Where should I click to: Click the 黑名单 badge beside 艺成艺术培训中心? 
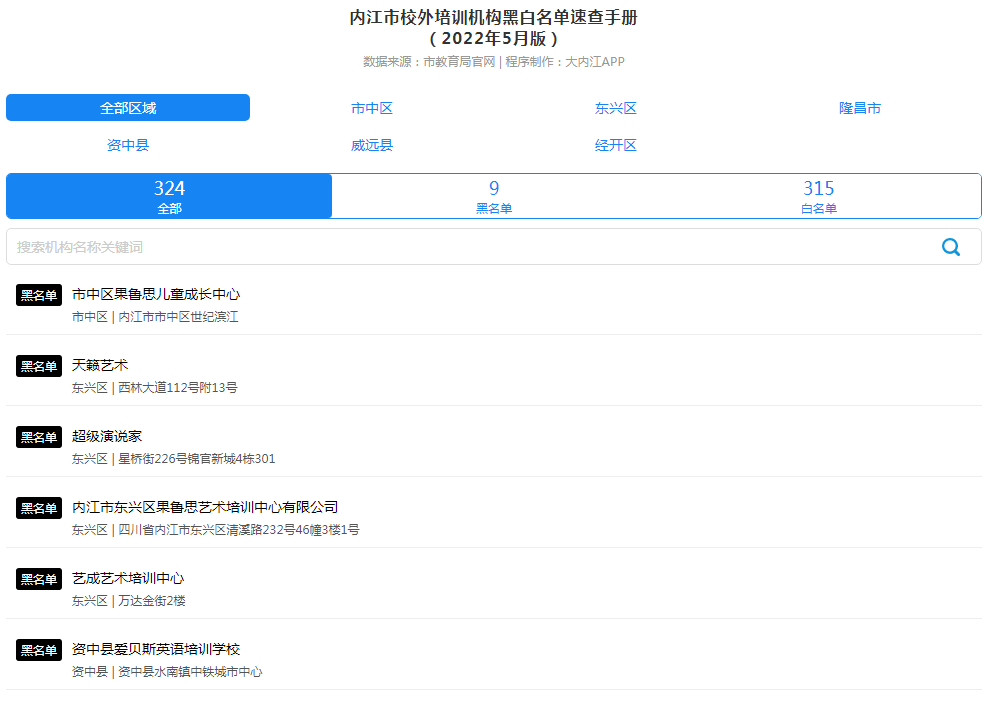click(38, 578)
